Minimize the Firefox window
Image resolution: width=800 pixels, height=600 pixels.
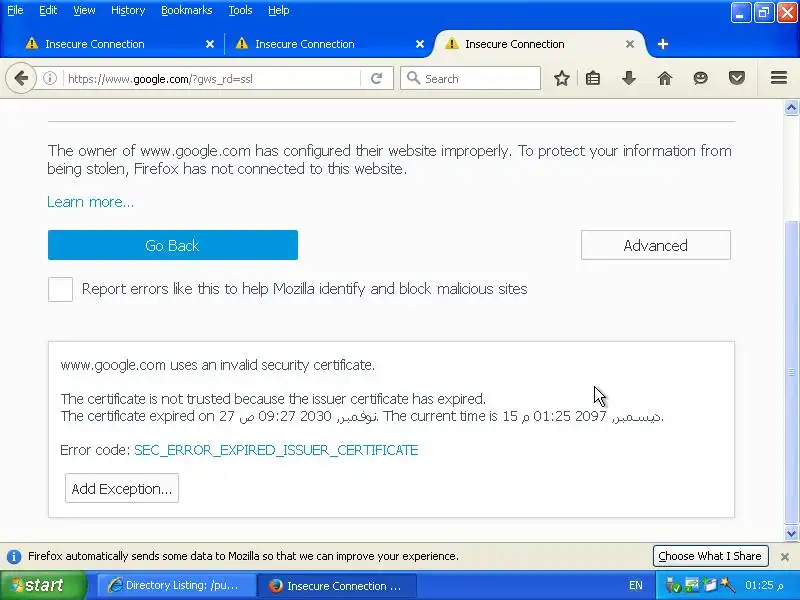740,13
